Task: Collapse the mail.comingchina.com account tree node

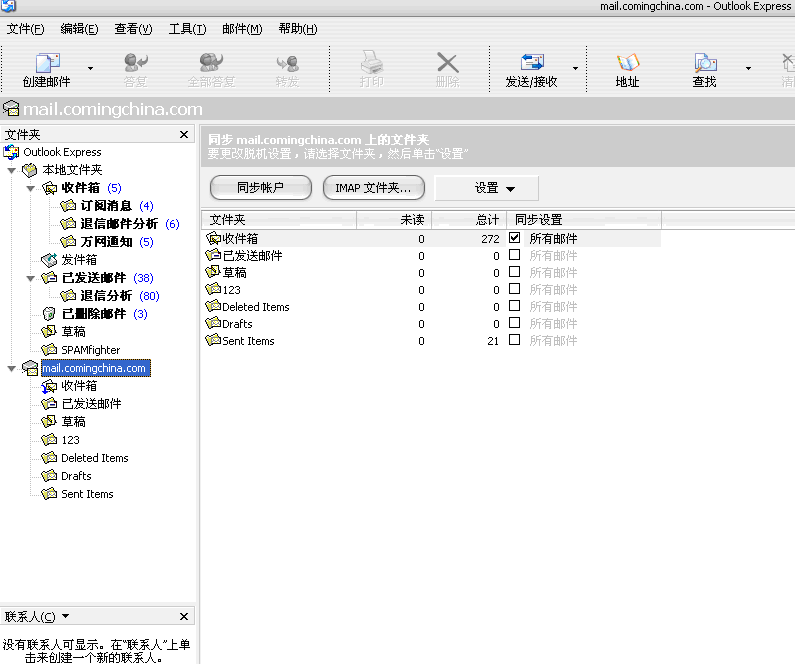Action: (12, 368)
